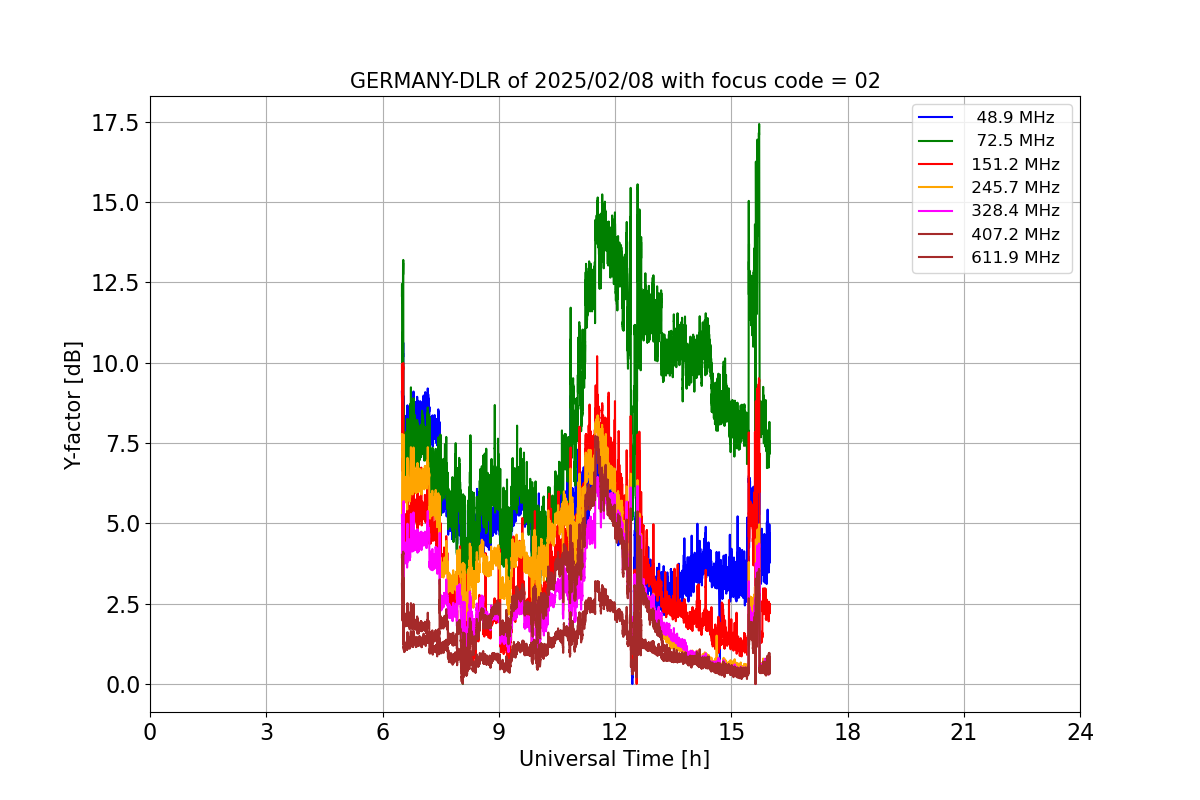This screenshot has width=1200, height=800.
Task: Click the 12.5 tick on the Y-factor axis
Action: [116, 283]
